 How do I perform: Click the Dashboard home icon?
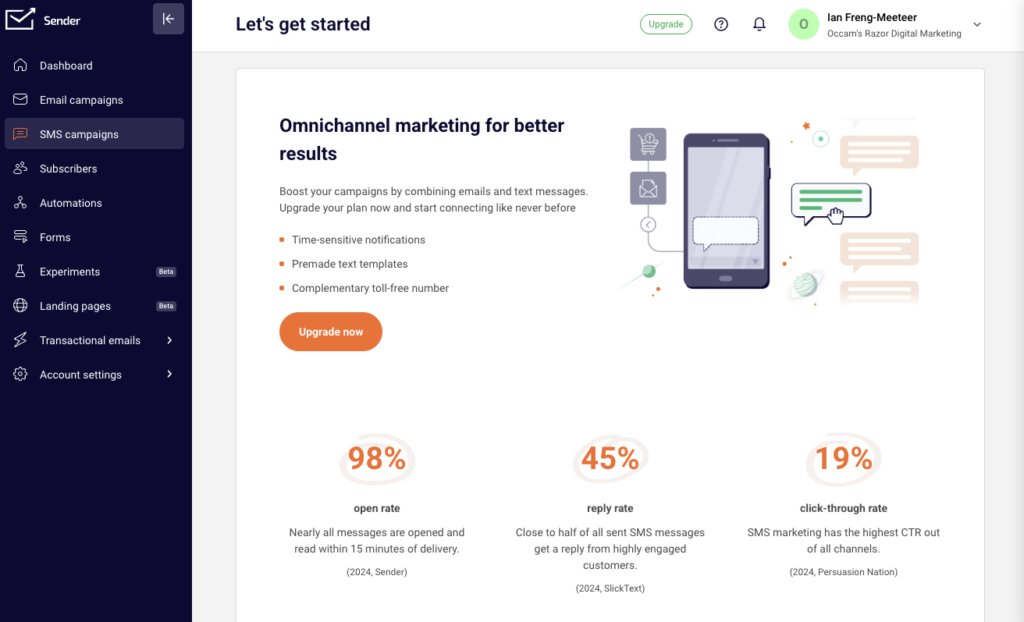pos(20,66)
